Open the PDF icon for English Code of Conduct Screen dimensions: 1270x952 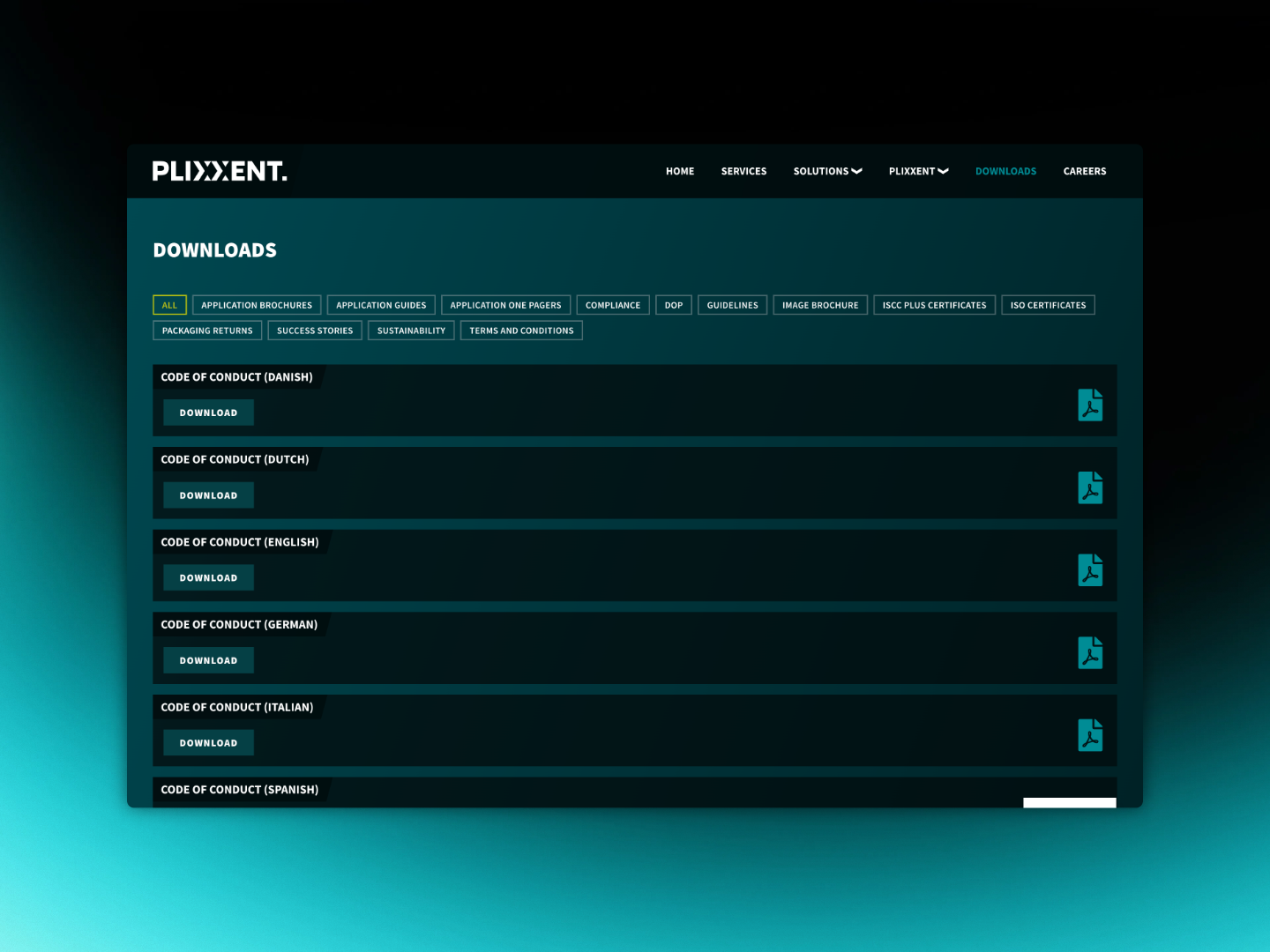tap(1090, 570)
